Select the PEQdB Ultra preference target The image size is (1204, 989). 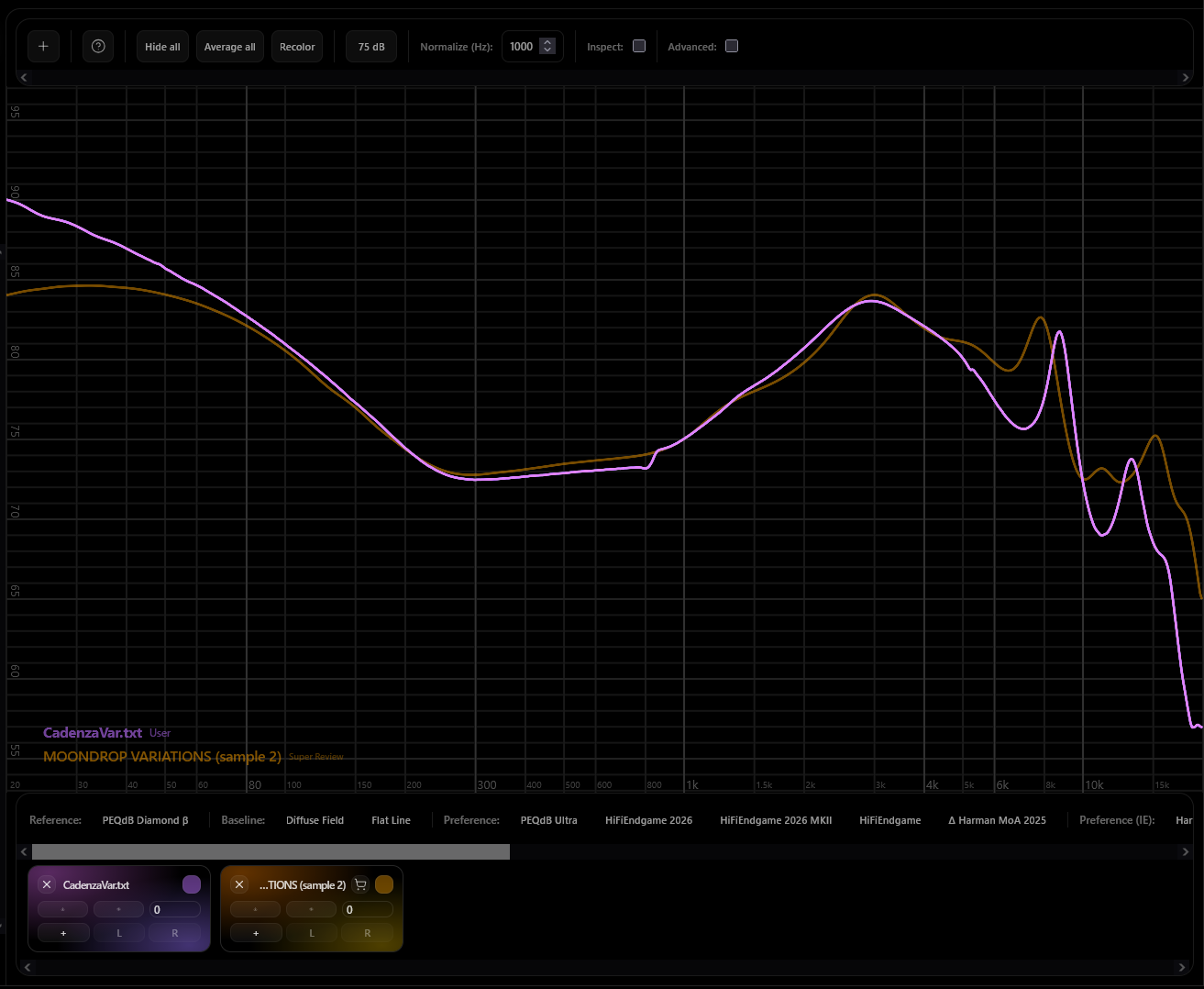click(x=548, y=820)
